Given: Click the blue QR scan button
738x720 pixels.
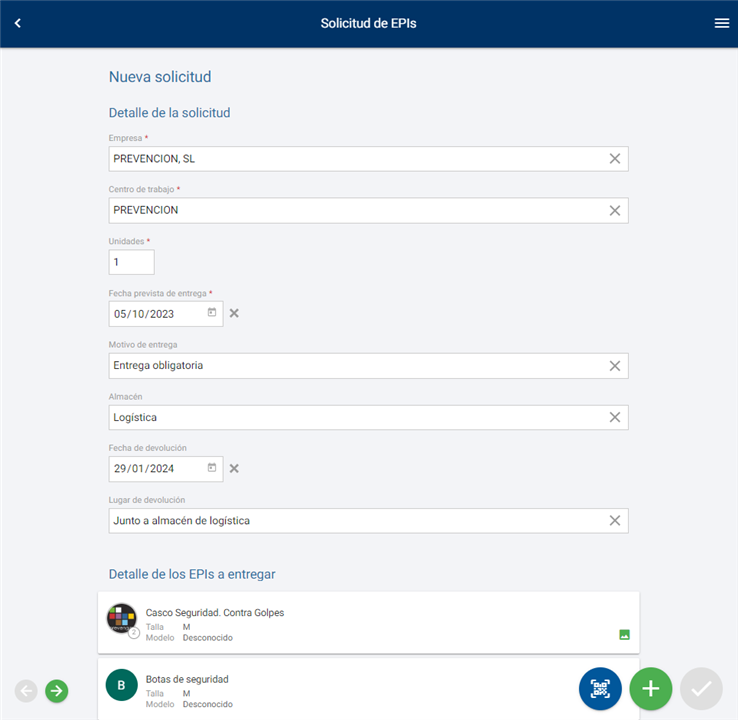Looking at the screenshot, I should coord(600,688).
